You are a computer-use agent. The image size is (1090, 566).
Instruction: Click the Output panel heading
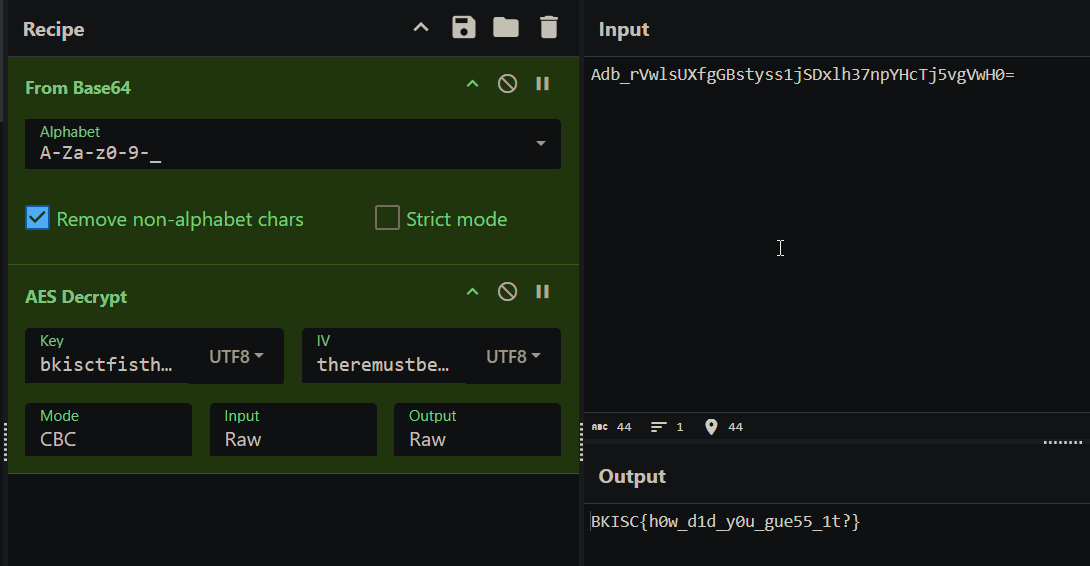pos(632,476)
